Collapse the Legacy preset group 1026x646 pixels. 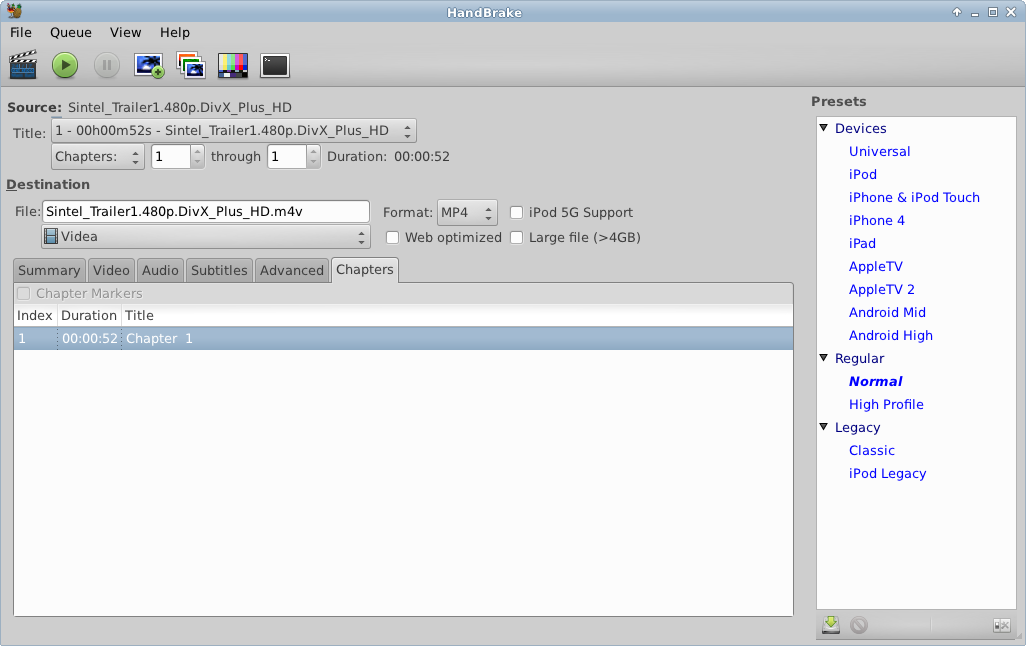coord(824,427)
